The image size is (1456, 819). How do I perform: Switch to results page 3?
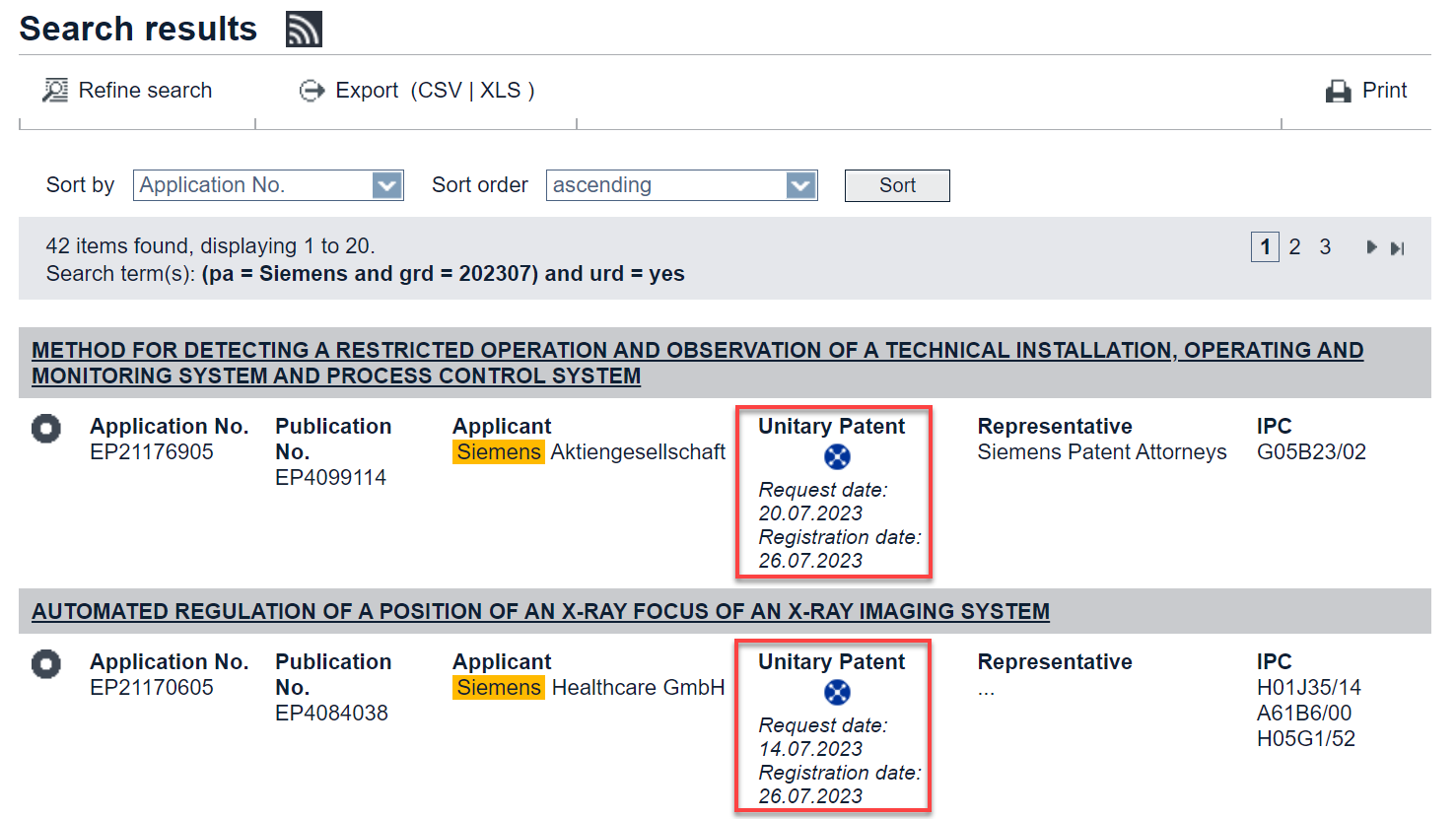(x=1325, y=246)
